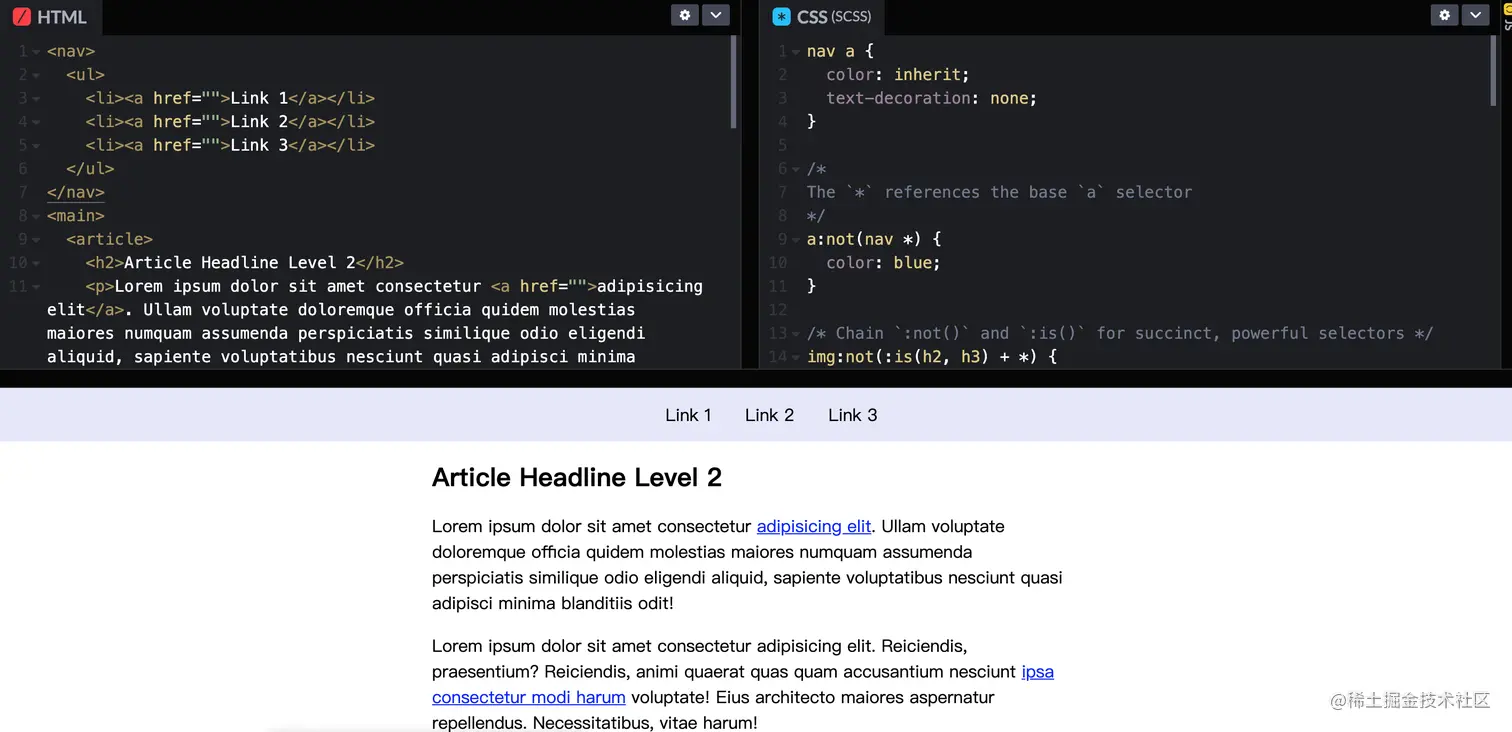The width and height of the screenshot is (1512, 732).
Task: Click 'color: inherit;' in CSS code
Action: [x=897, y=75]
